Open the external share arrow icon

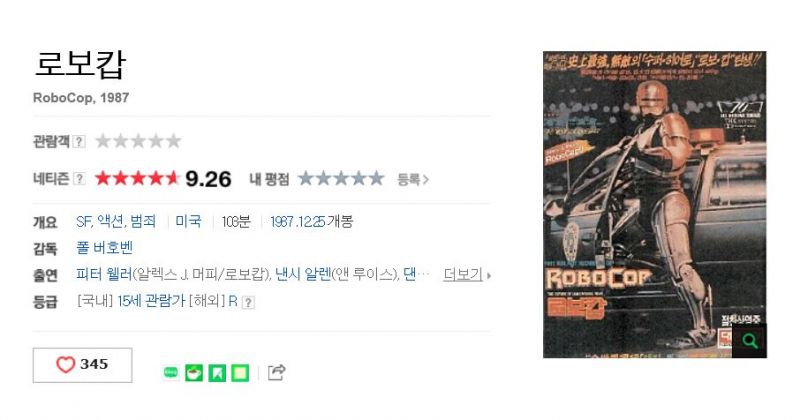point(276,373)
